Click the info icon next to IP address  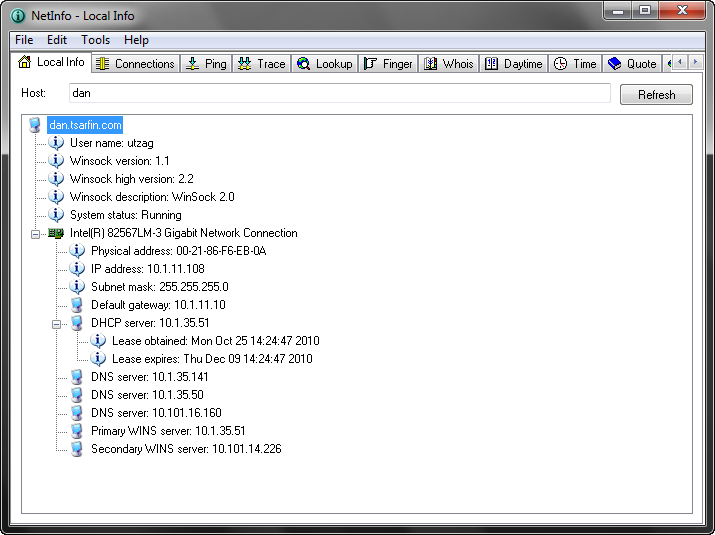tap(77, 269)
